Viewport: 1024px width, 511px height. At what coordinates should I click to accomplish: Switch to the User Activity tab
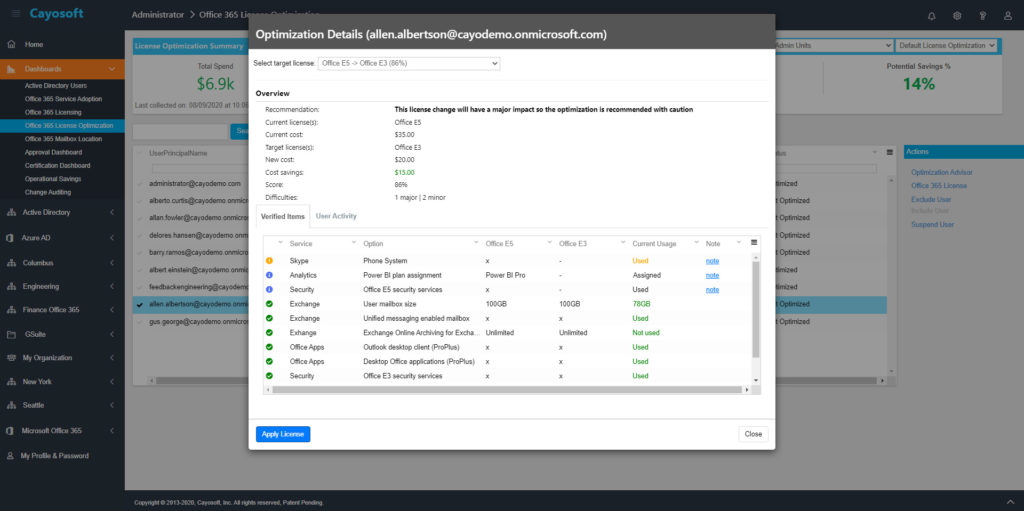pyautogui.click(x=336, y=216)
